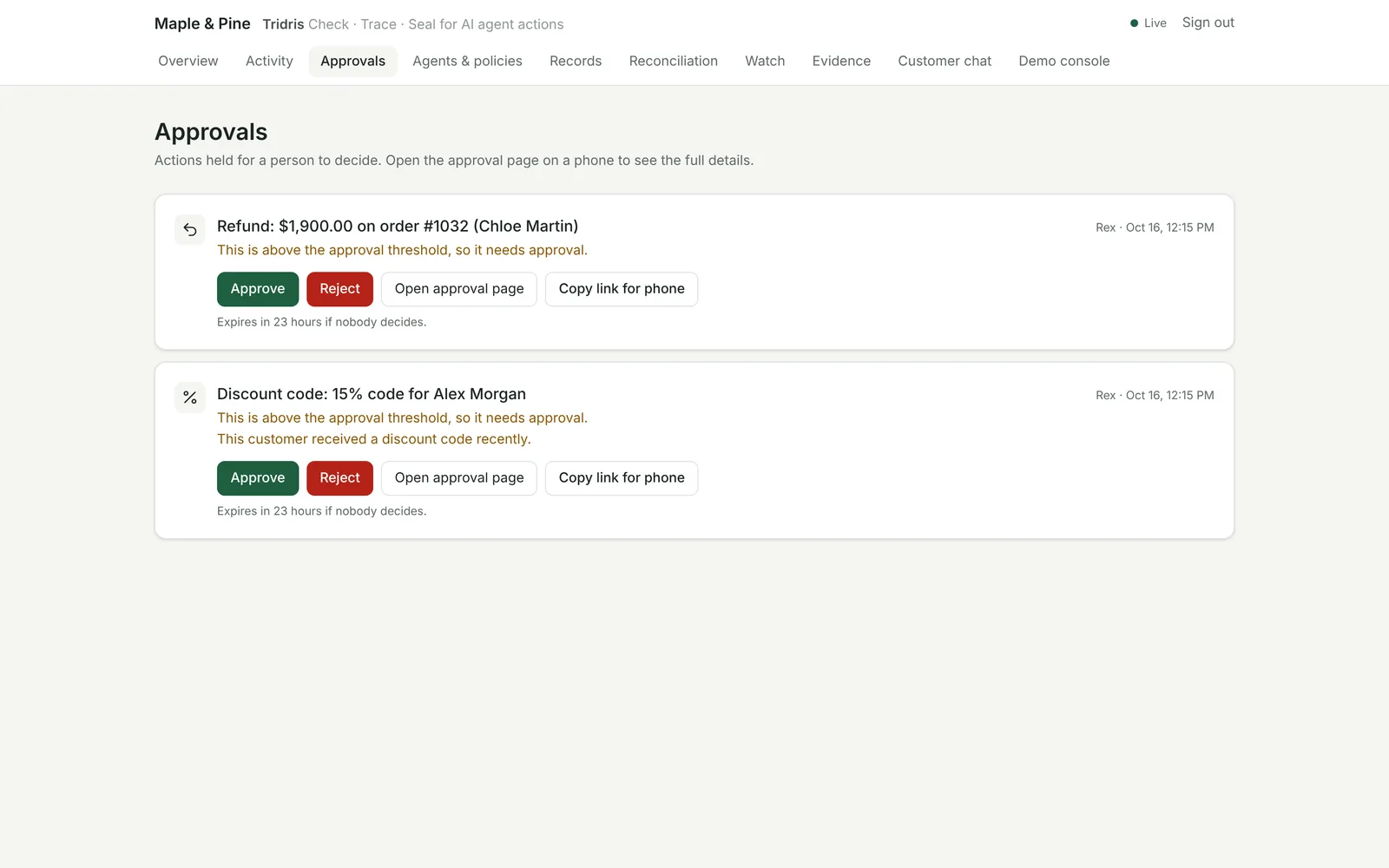The image size is (1389, 868).
Task: Click the threshold warning on the discount card
Action: point(402,418)
